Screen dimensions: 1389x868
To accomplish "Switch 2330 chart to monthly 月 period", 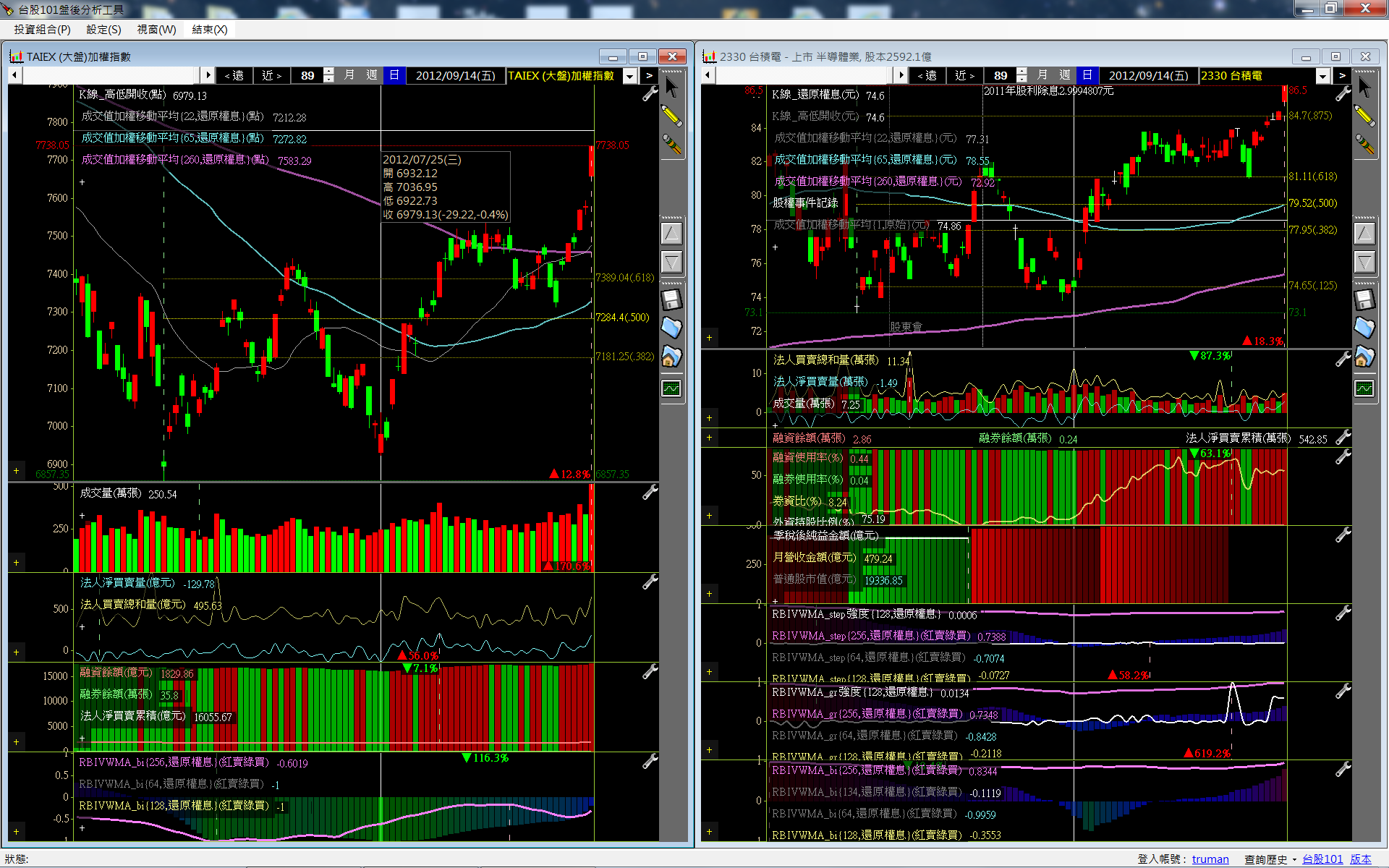I will pyautogui.click(x=1042, y=75).
